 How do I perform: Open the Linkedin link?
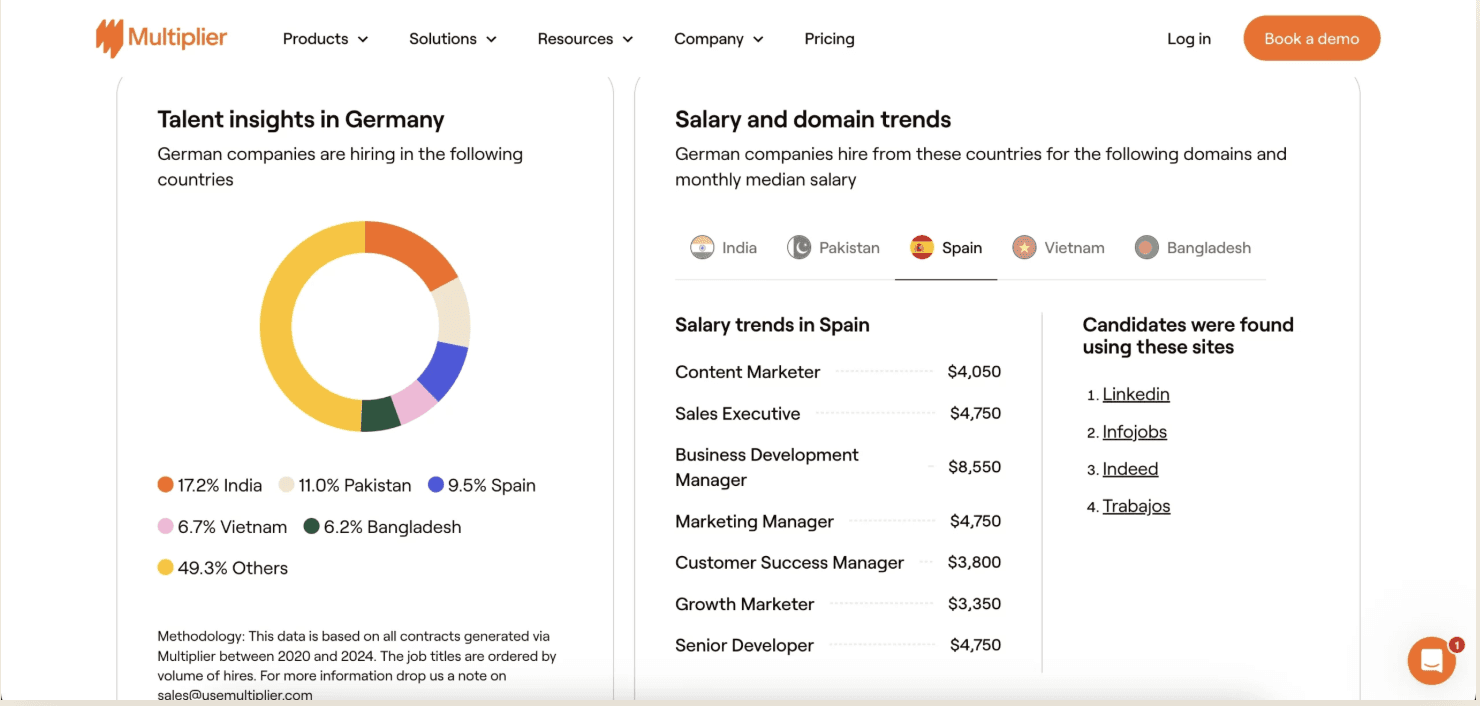pyautogui.click(x=1136, y=394)
